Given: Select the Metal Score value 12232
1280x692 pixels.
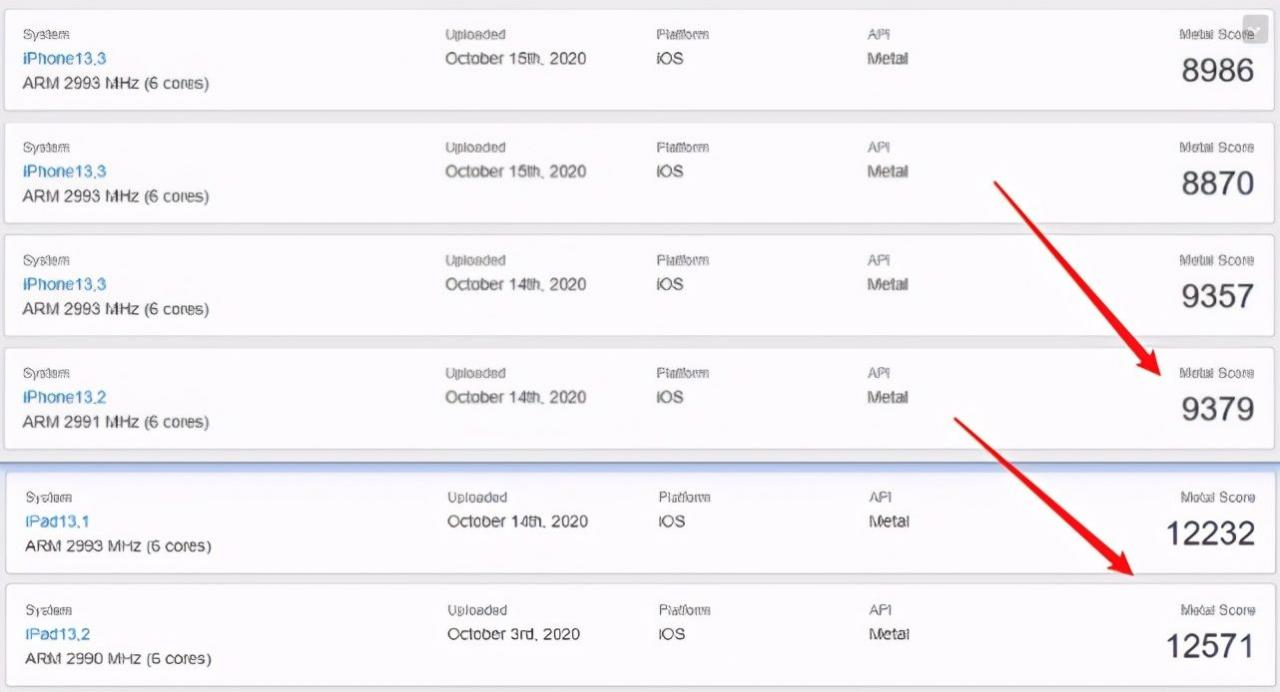Looking at the screenshot, I should click(x=1210, y=533).
